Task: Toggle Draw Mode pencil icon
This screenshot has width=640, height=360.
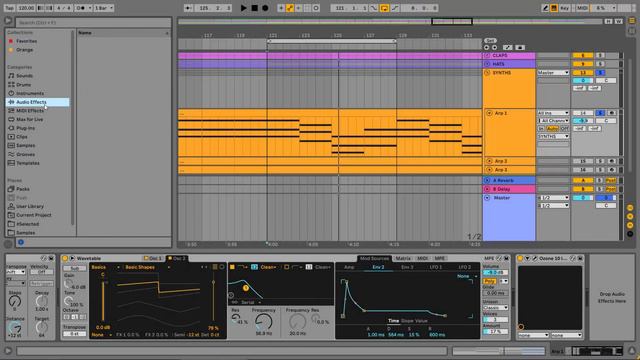Action: pos(545,8)
